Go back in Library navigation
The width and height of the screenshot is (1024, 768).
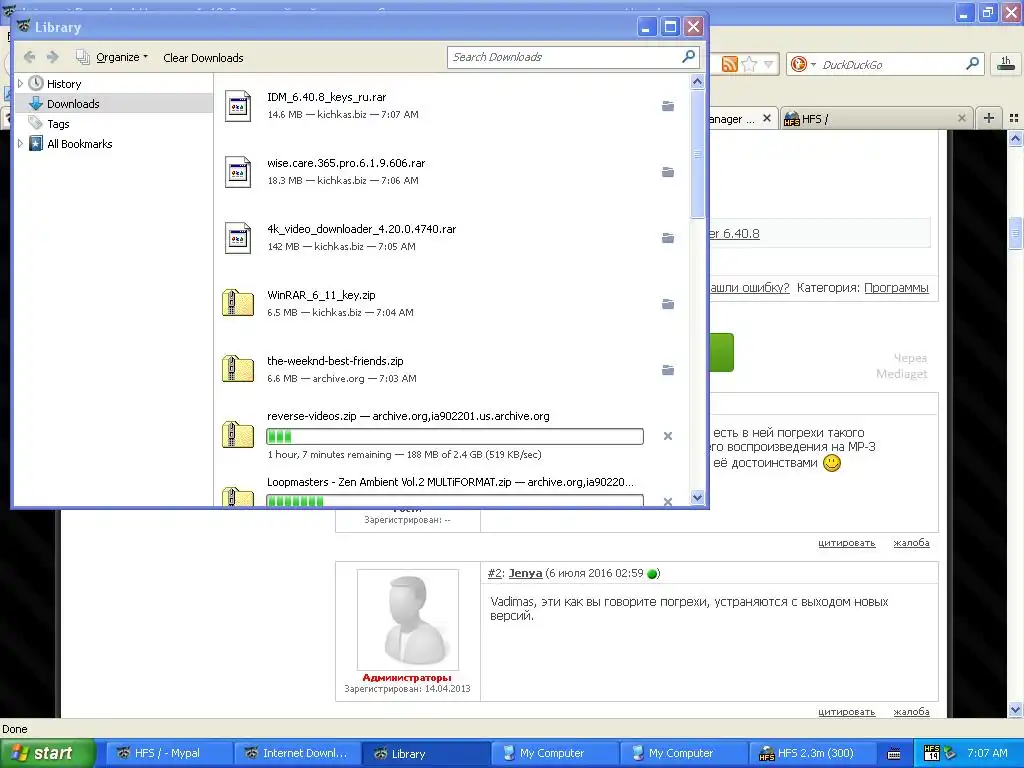pos(29,57)
